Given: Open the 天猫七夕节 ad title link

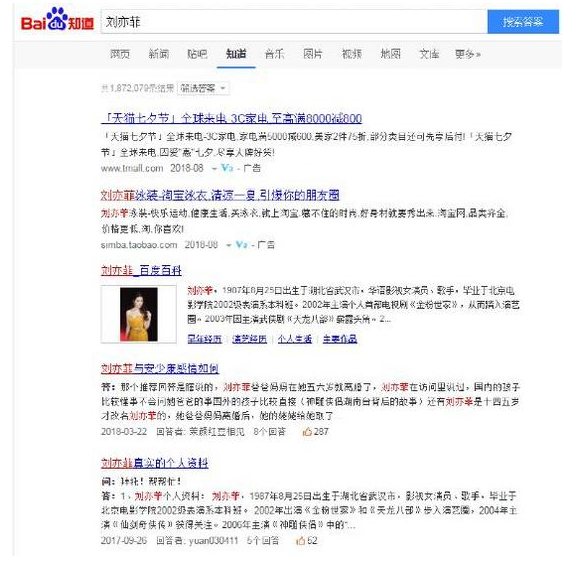Looking at the screenshot, I should click(231, 118).
